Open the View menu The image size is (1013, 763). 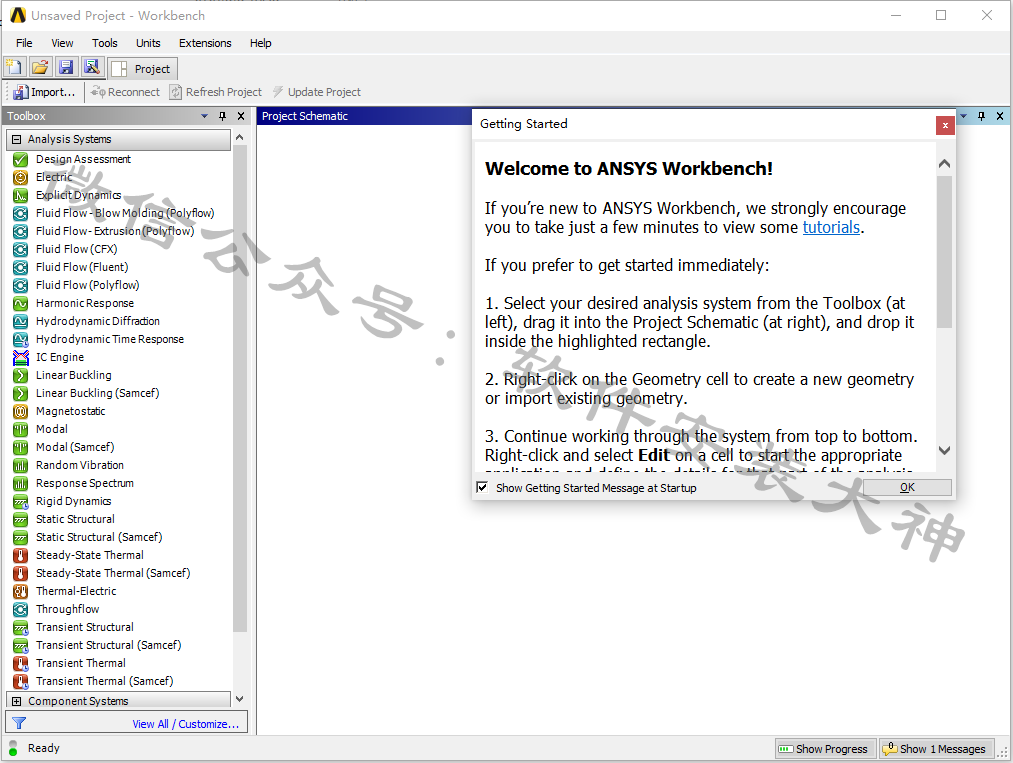62,43
